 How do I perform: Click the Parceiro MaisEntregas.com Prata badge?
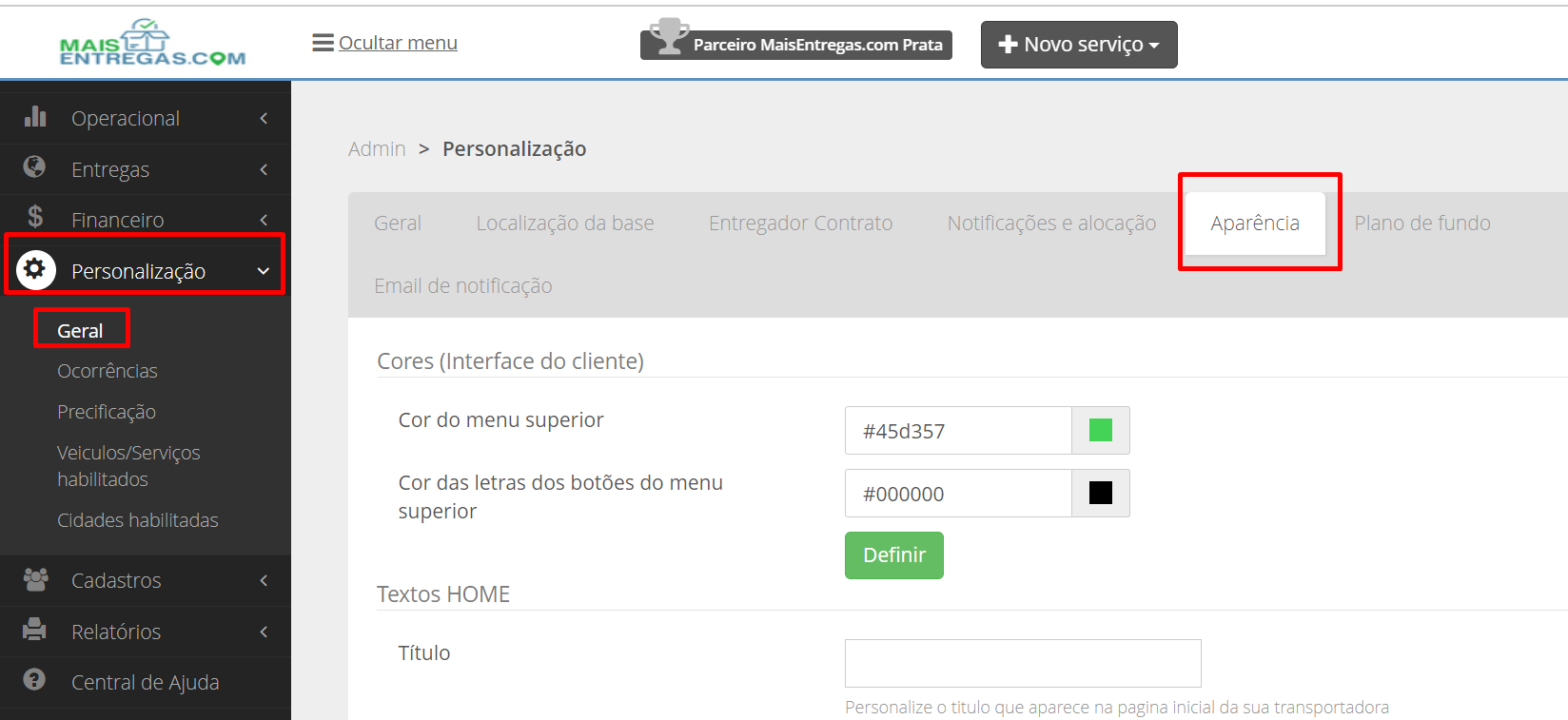[x=796, y=44]
